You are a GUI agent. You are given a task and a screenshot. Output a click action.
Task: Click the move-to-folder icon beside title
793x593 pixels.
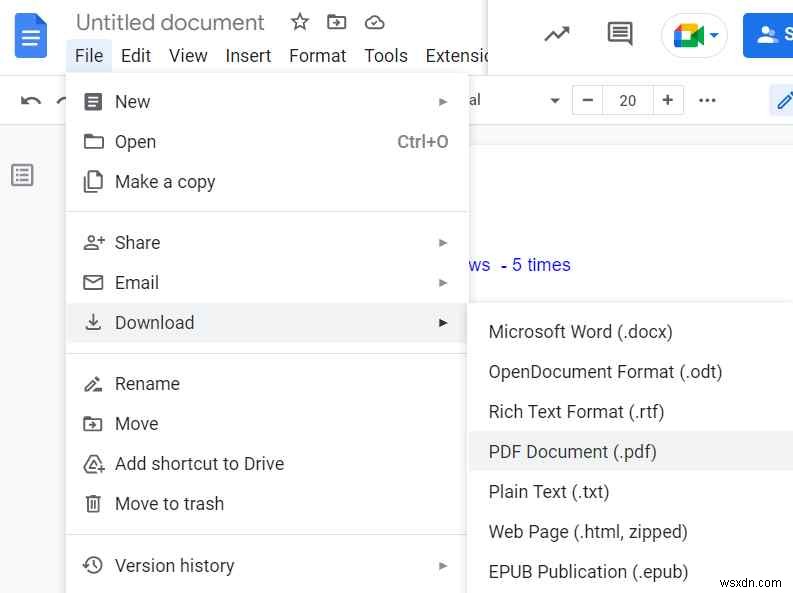(x=336, y=22)
